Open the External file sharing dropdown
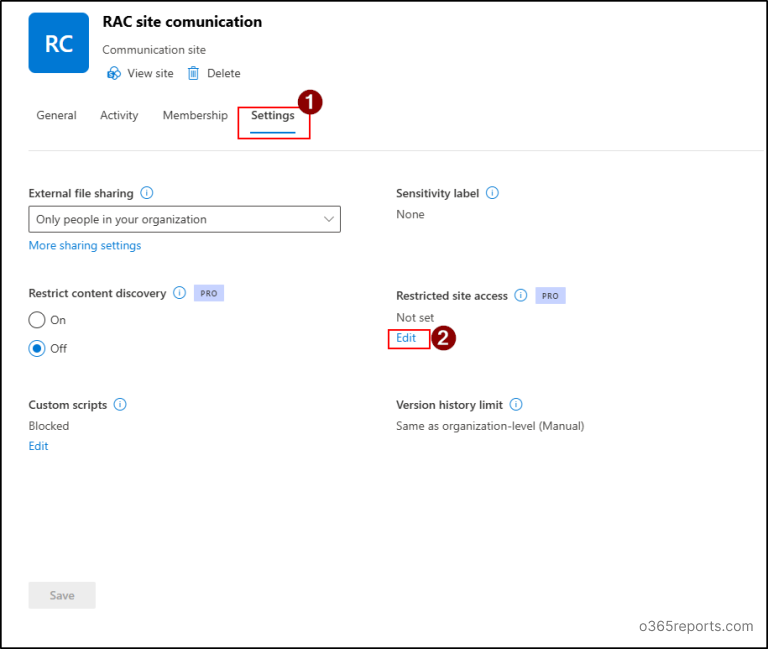This screenshot has width=768, height=649. [185, 219]
